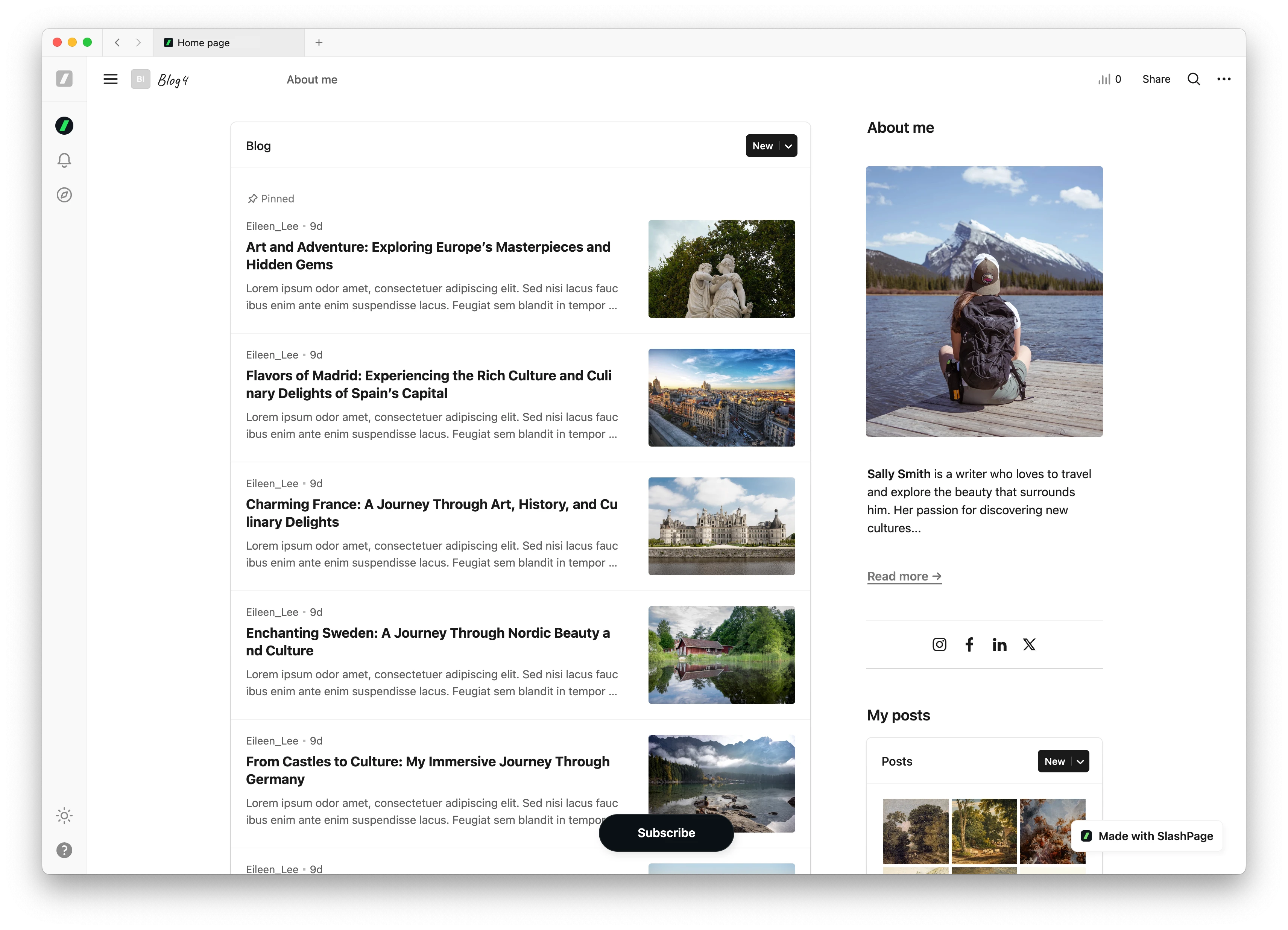
Task: Open the three-dot more options menu
Action: point(1223,79)
